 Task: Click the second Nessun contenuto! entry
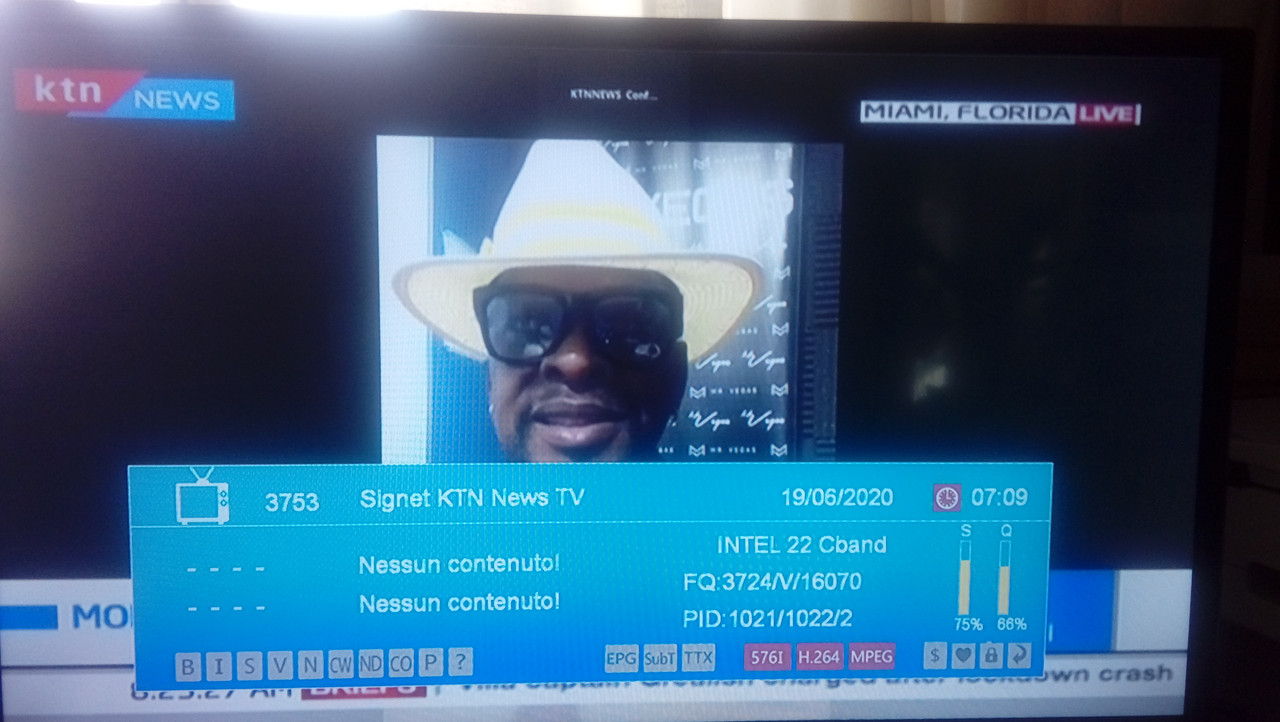pyautogui.click(x=459, y=603)
